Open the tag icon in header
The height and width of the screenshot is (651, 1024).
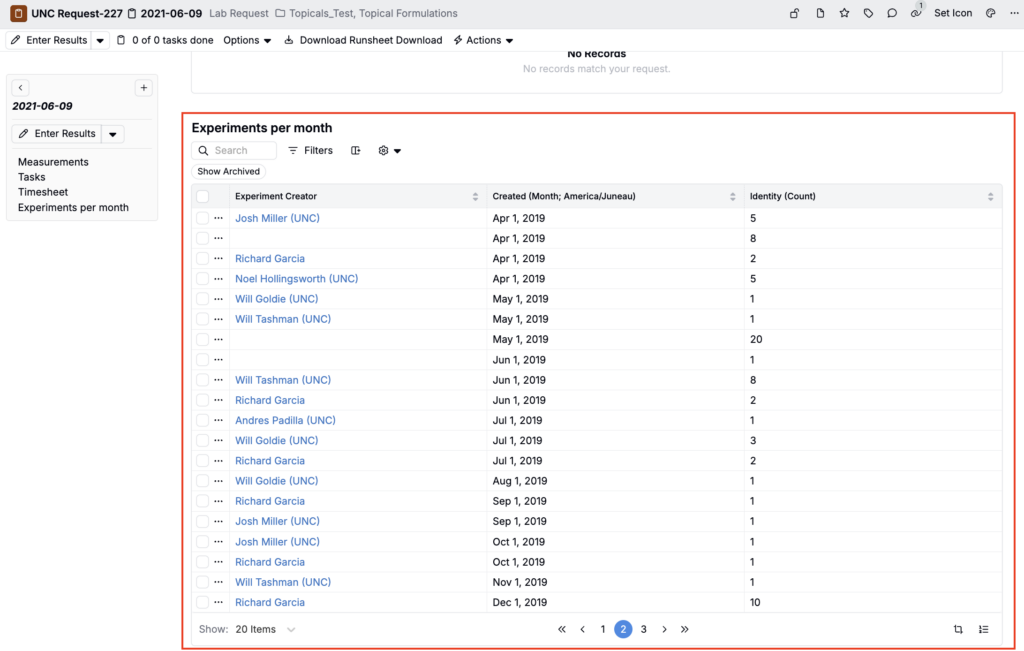(868, 13)
